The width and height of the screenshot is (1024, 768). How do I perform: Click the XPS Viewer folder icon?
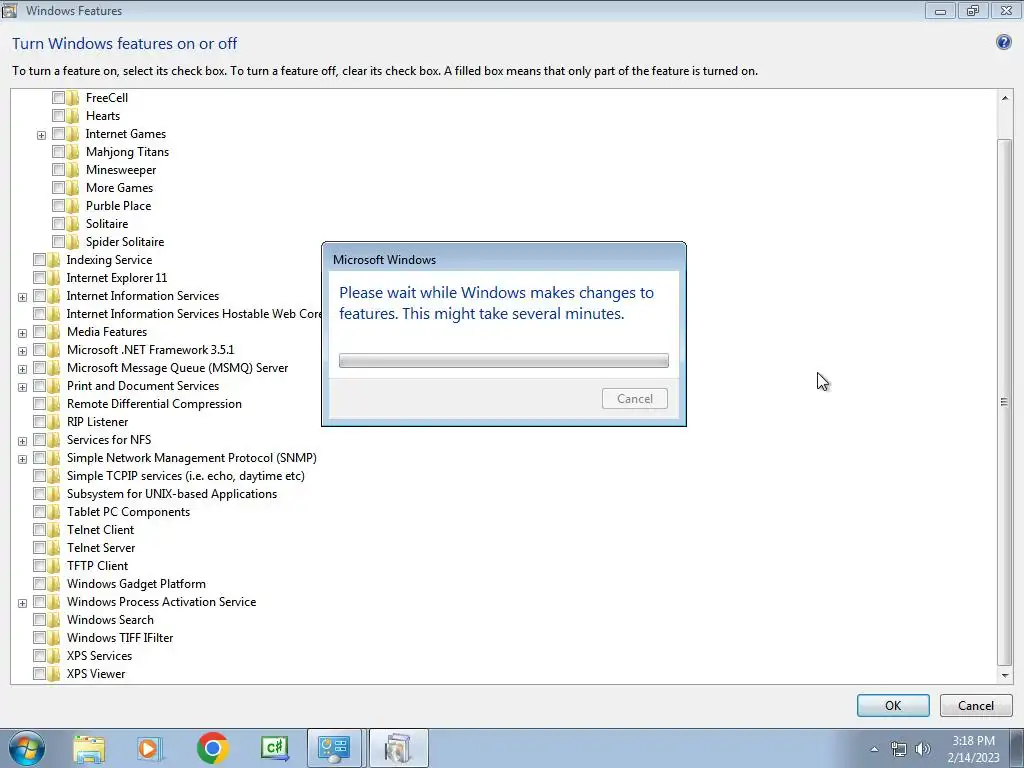point(54,673)
